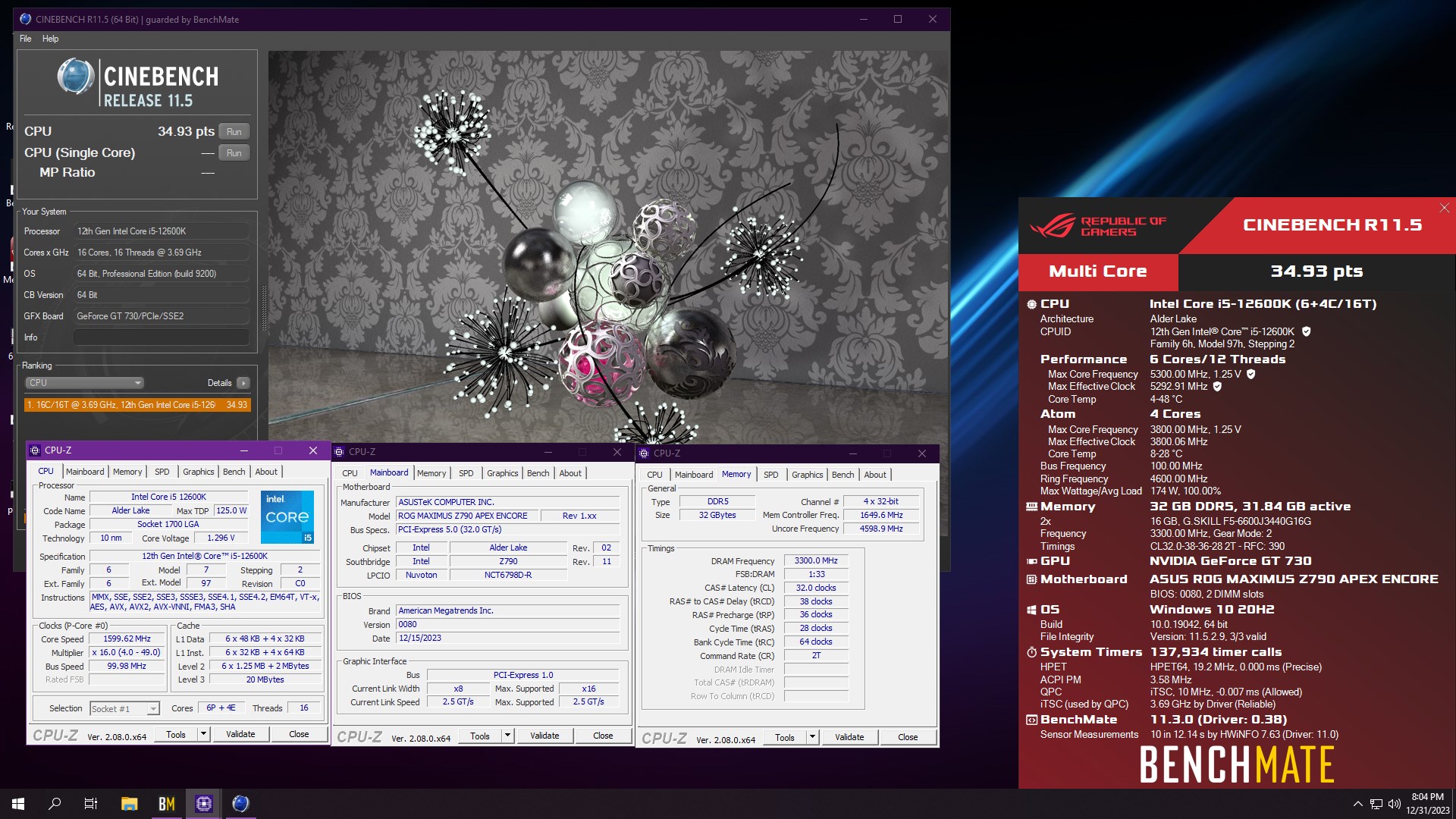
Task: Click System Timers clock icon
Action: pos(1031,652)
